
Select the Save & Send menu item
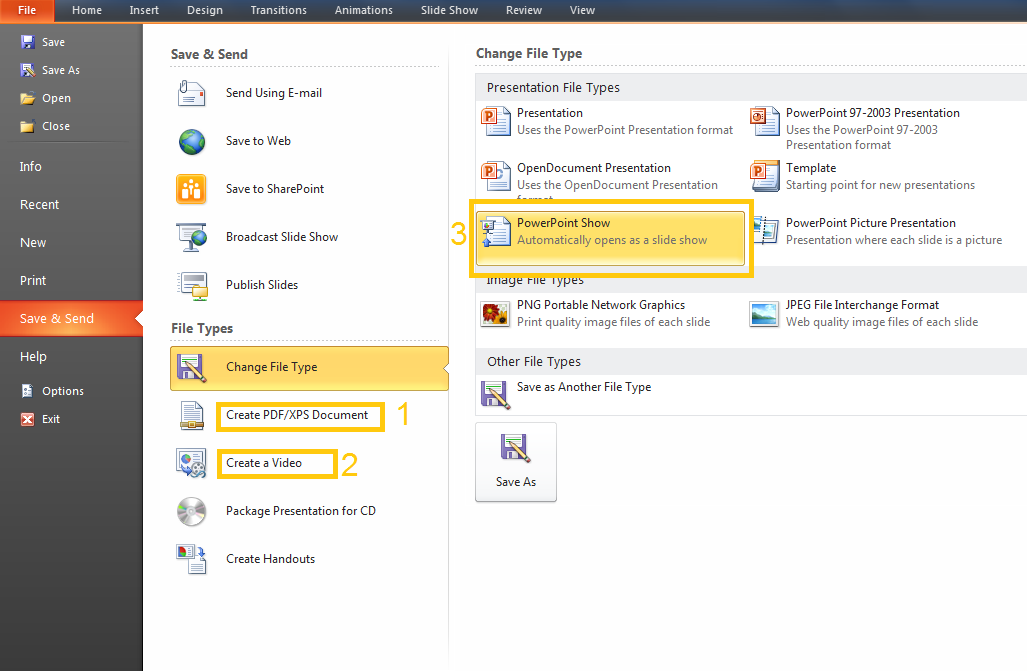(71, 319)
